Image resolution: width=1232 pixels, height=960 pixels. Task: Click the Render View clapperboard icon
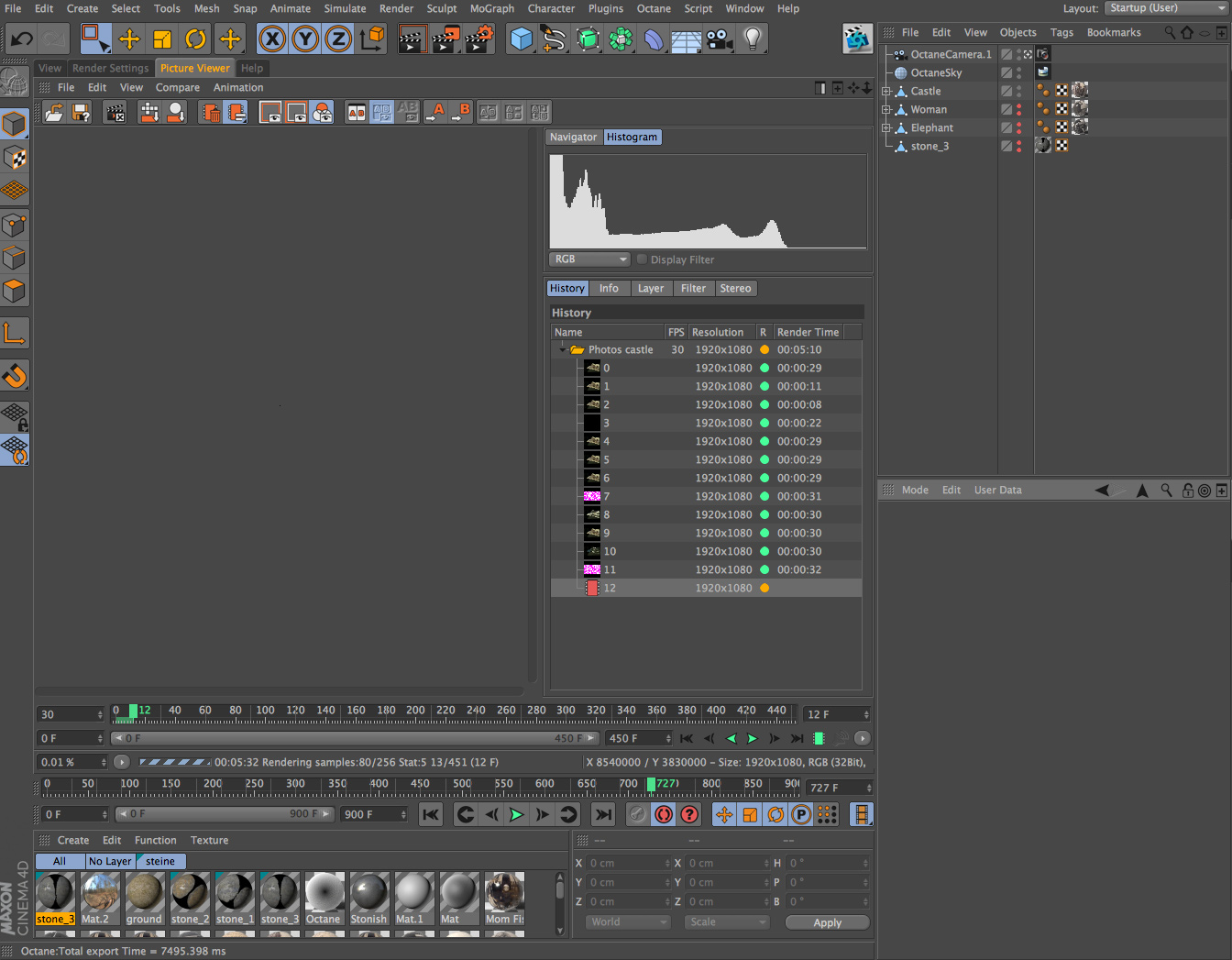click(412, 39)
